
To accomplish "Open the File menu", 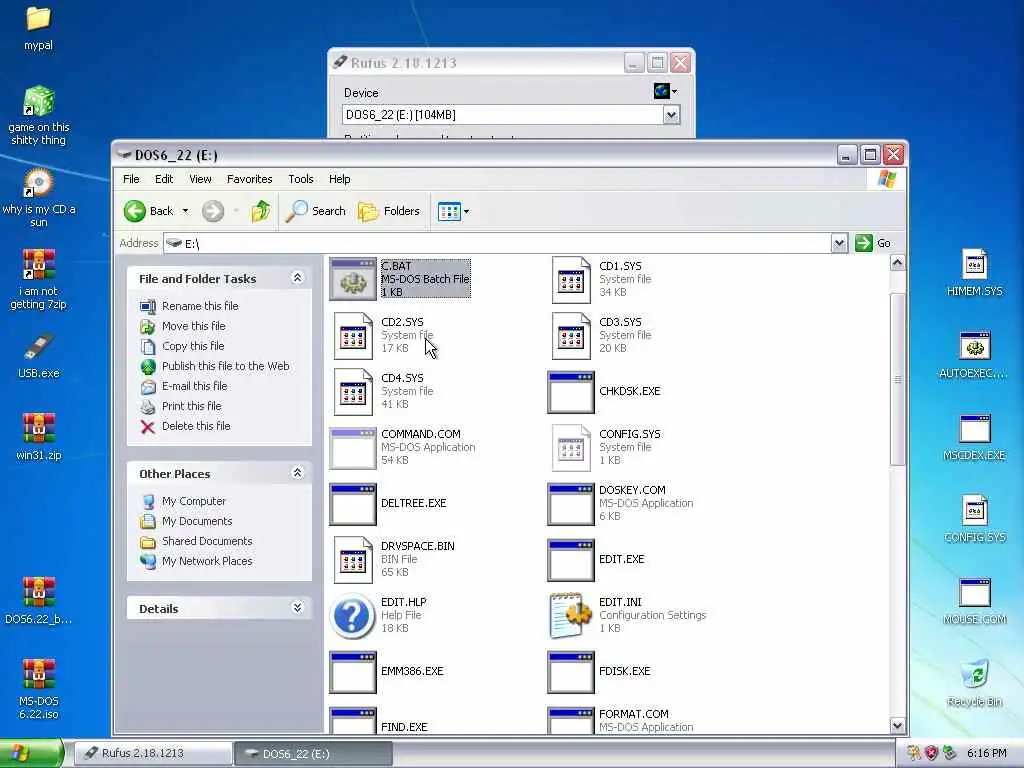I will [x=131, y=179].
